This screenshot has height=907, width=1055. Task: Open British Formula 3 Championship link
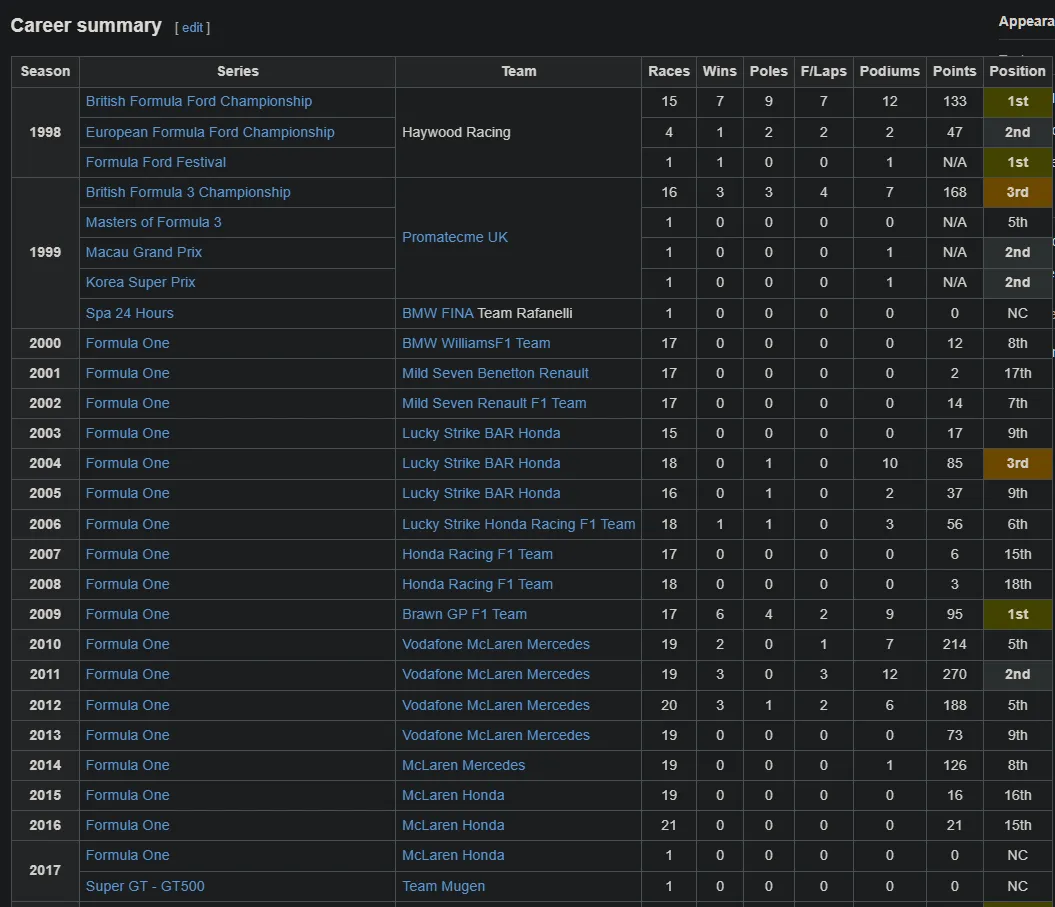[188, 192]
